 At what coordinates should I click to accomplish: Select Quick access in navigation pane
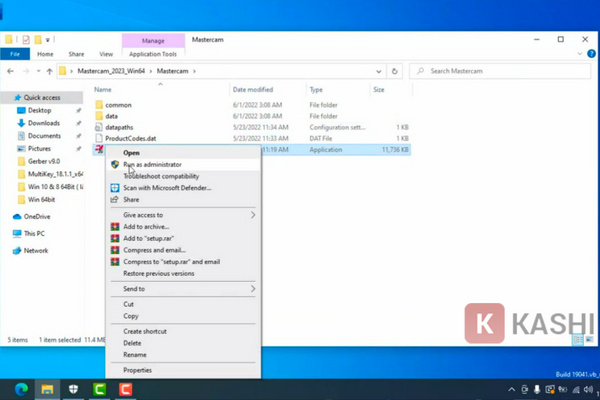(42, 98)
